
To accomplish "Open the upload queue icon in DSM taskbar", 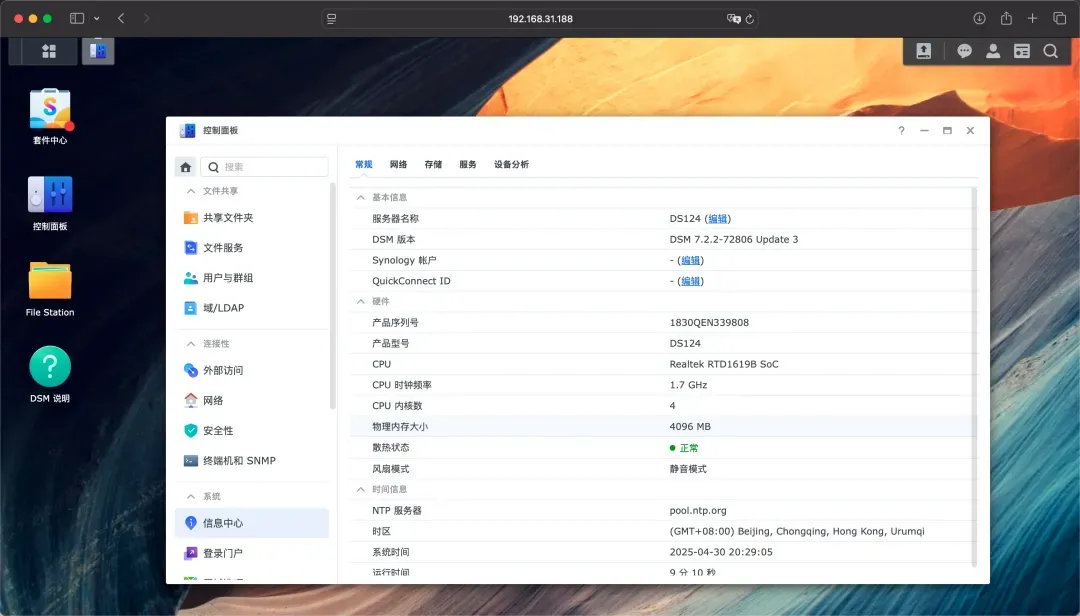I will click(924, 51).
